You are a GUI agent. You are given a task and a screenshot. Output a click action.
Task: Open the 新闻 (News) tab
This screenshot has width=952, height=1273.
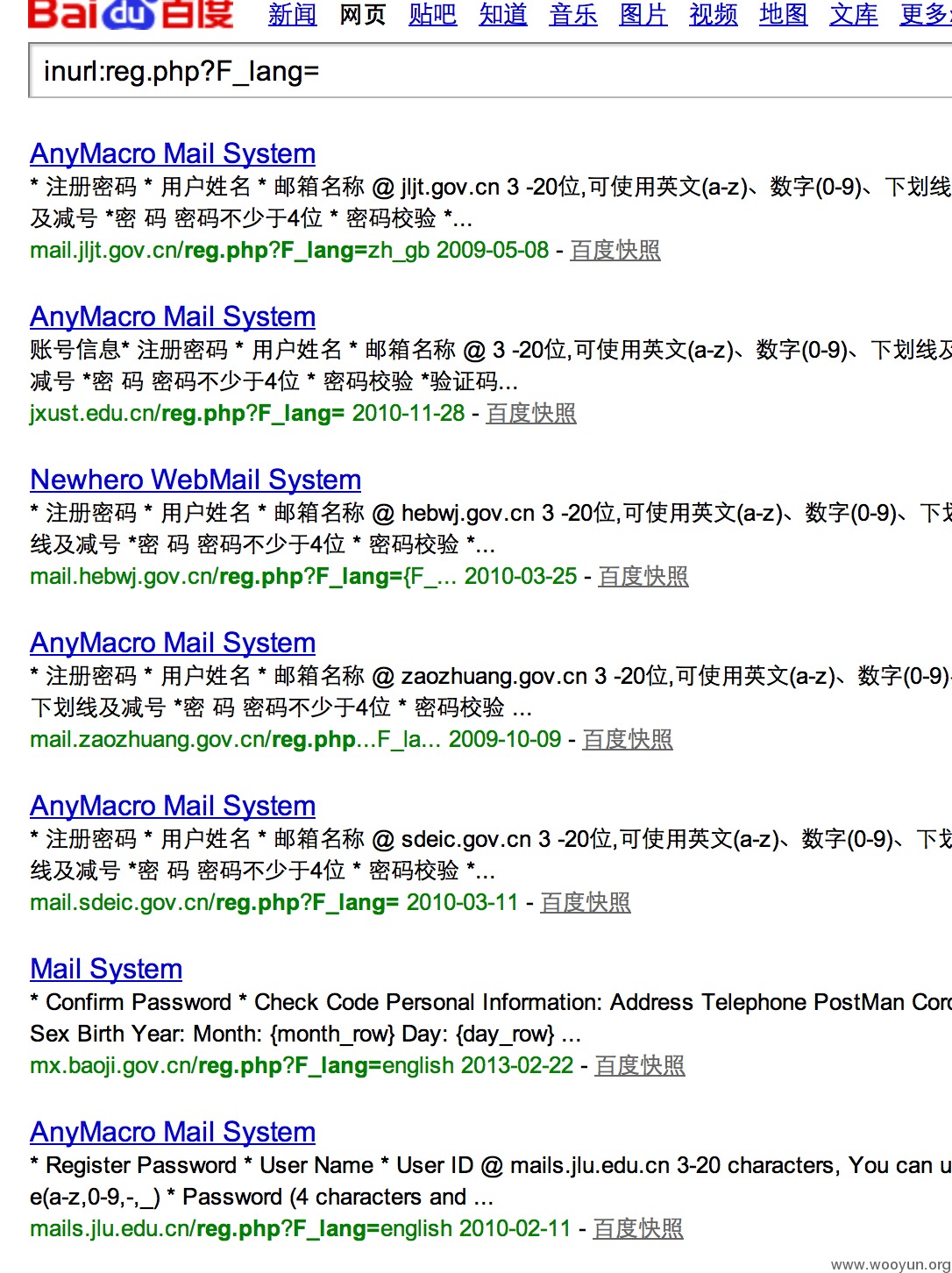point(293,14)
